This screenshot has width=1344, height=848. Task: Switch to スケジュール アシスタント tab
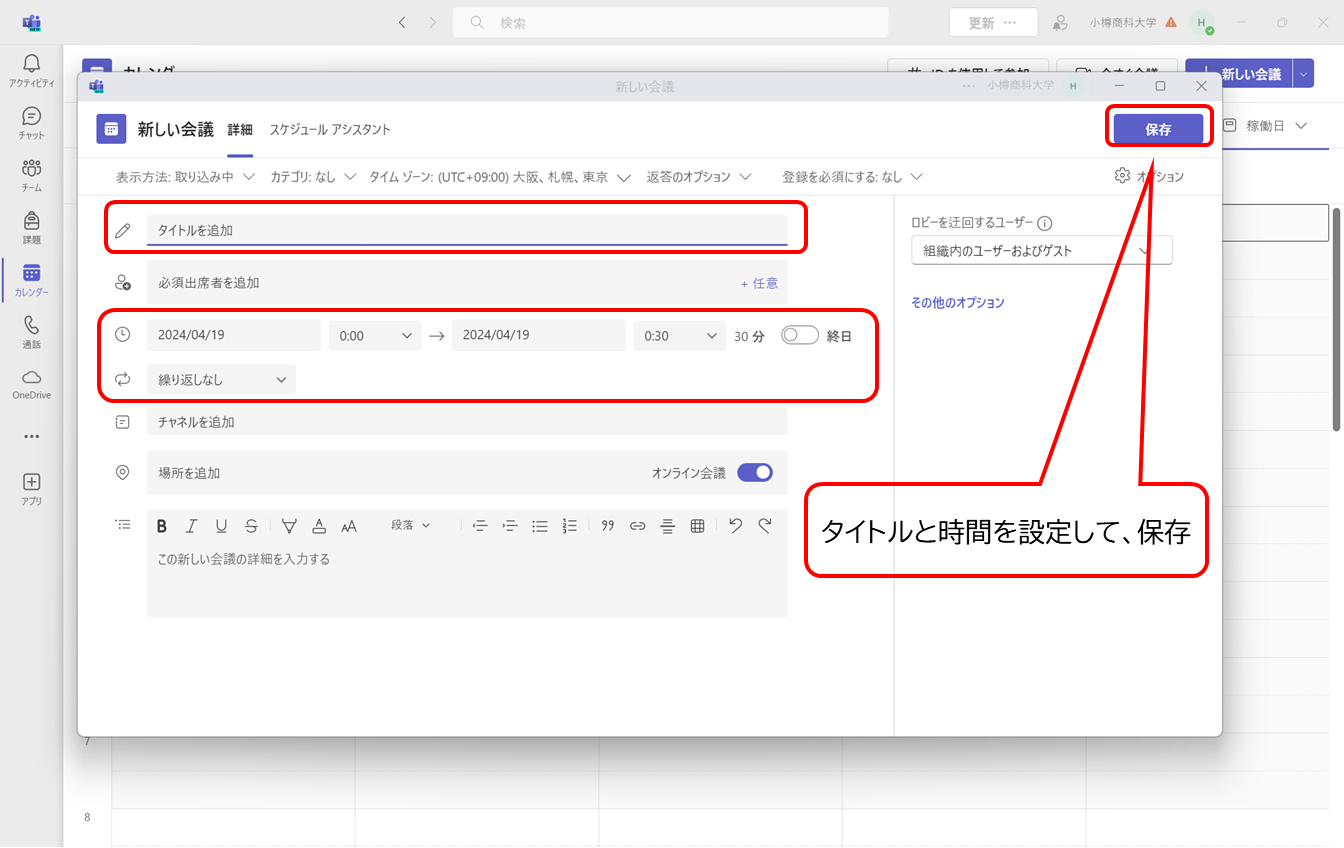point(330,130)
